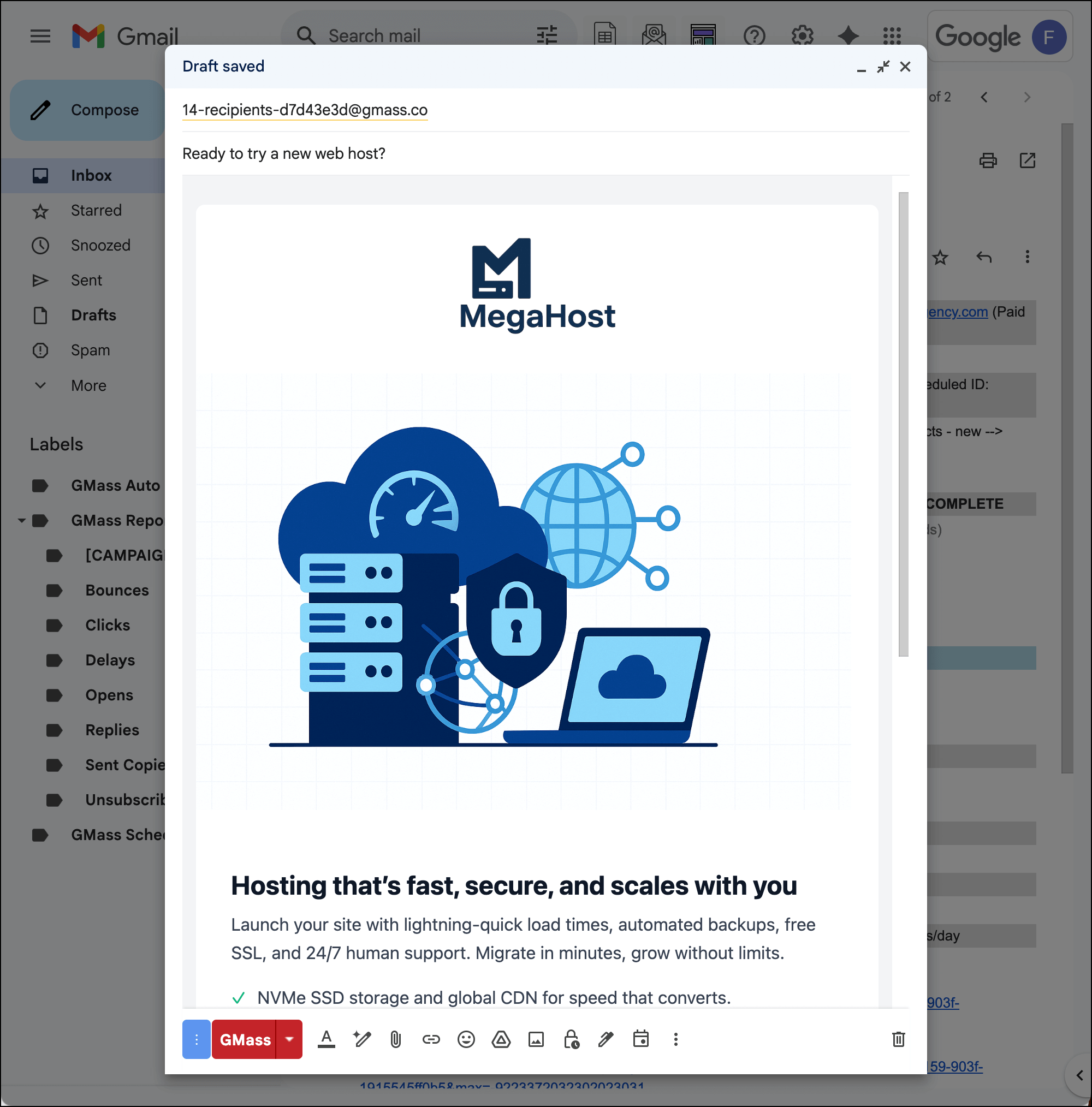Viewport: 1092px width, 1107px height.
Task: Toggle star on the open email
Action: pos(940,257)
